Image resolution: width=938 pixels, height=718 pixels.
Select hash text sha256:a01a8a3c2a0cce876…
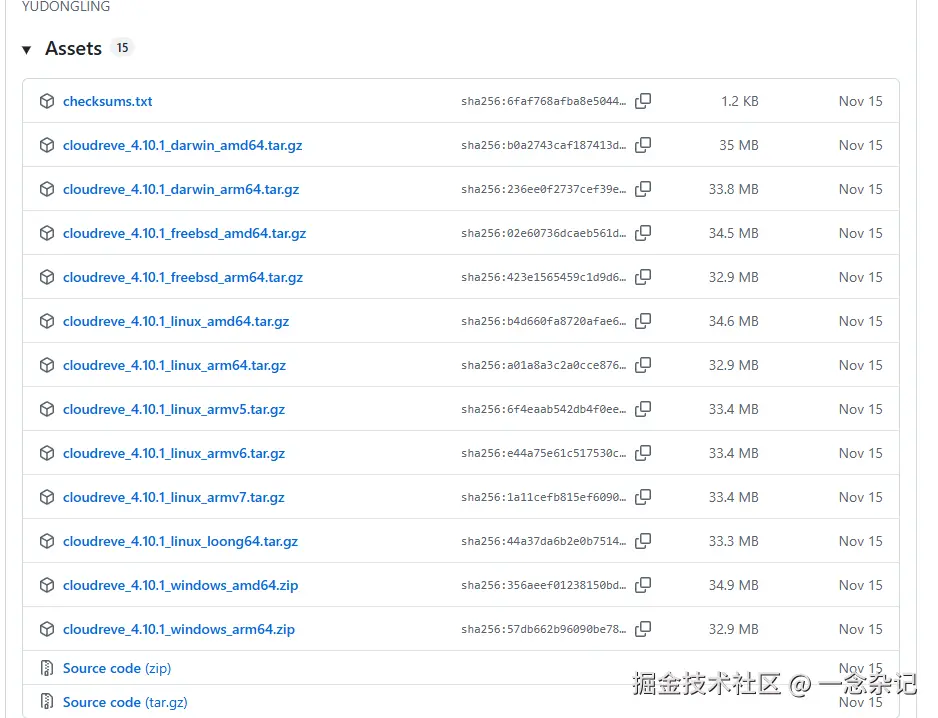tap(543, 365)
